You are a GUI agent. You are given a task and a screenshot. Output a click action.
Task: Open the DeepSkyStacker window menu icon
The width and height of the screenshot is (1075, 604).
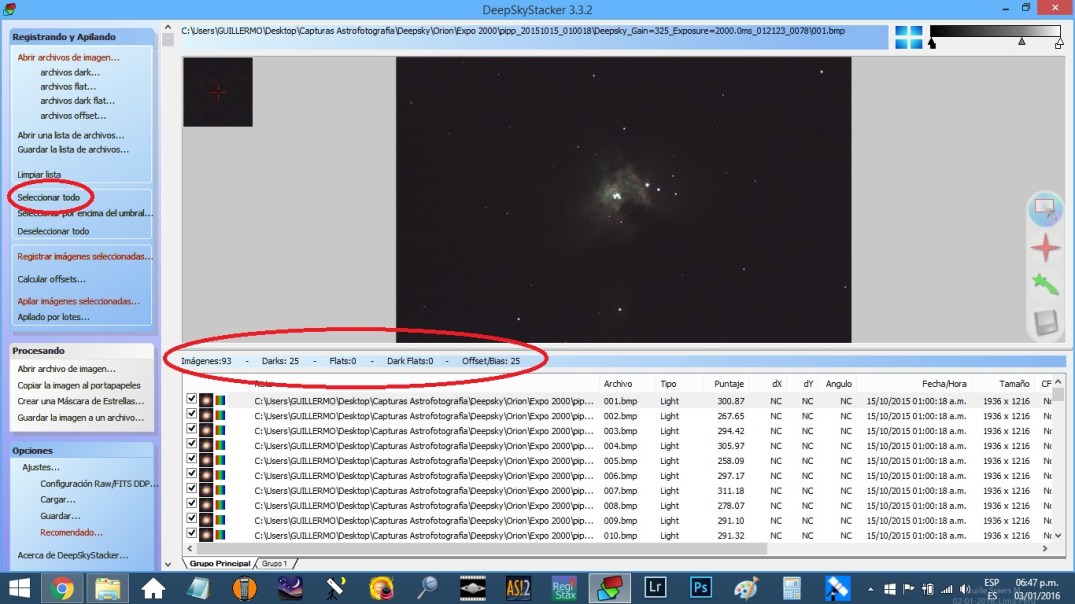click(10, 9)
